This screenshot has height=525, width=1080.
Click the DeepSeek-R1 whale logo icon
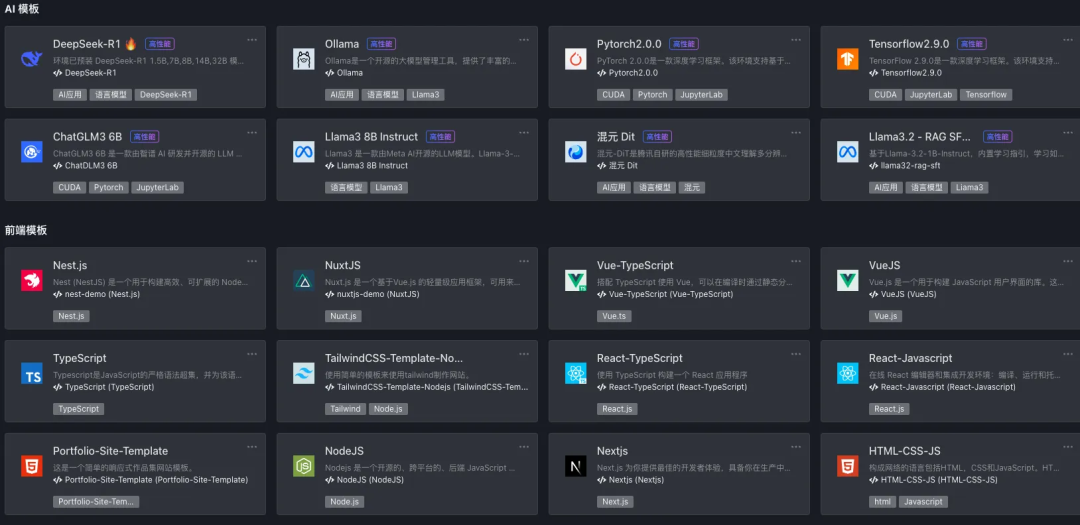pos(32,59)
